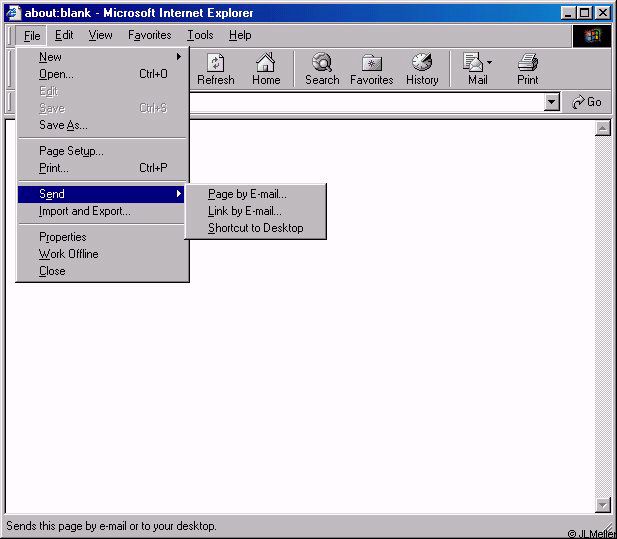The width and height of the screenshot is (617, 539).
Task: Choose Open... from File menu
Action: pos(102,74)
